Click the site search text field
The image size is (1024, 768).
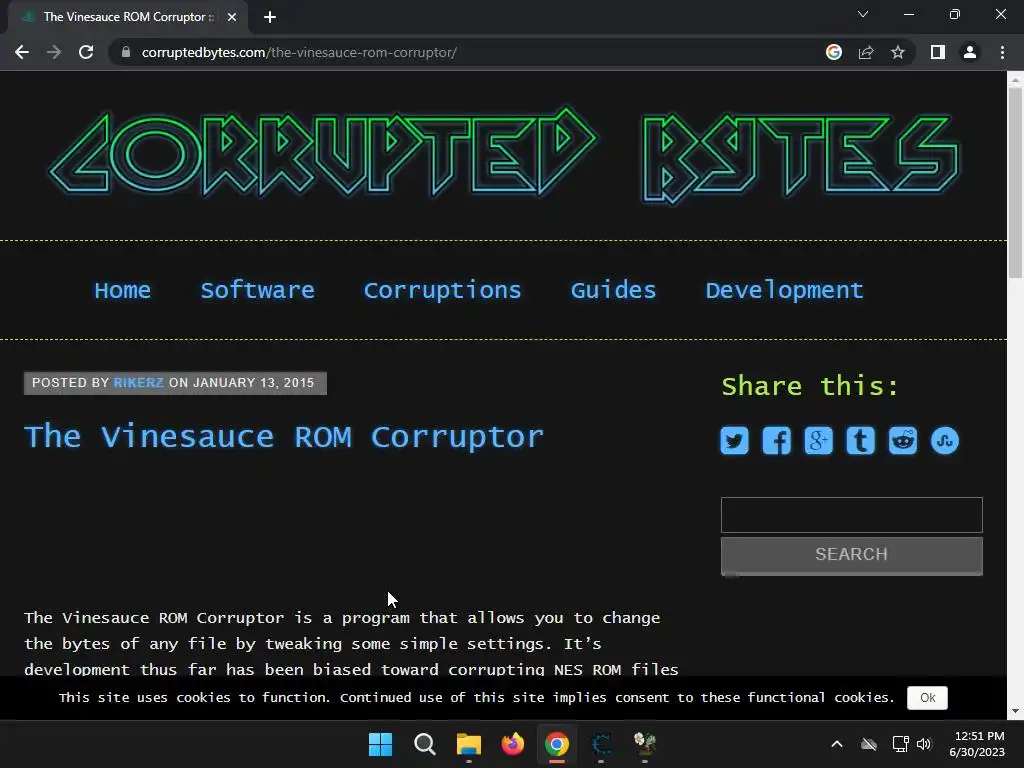click(x=852, y=515)
